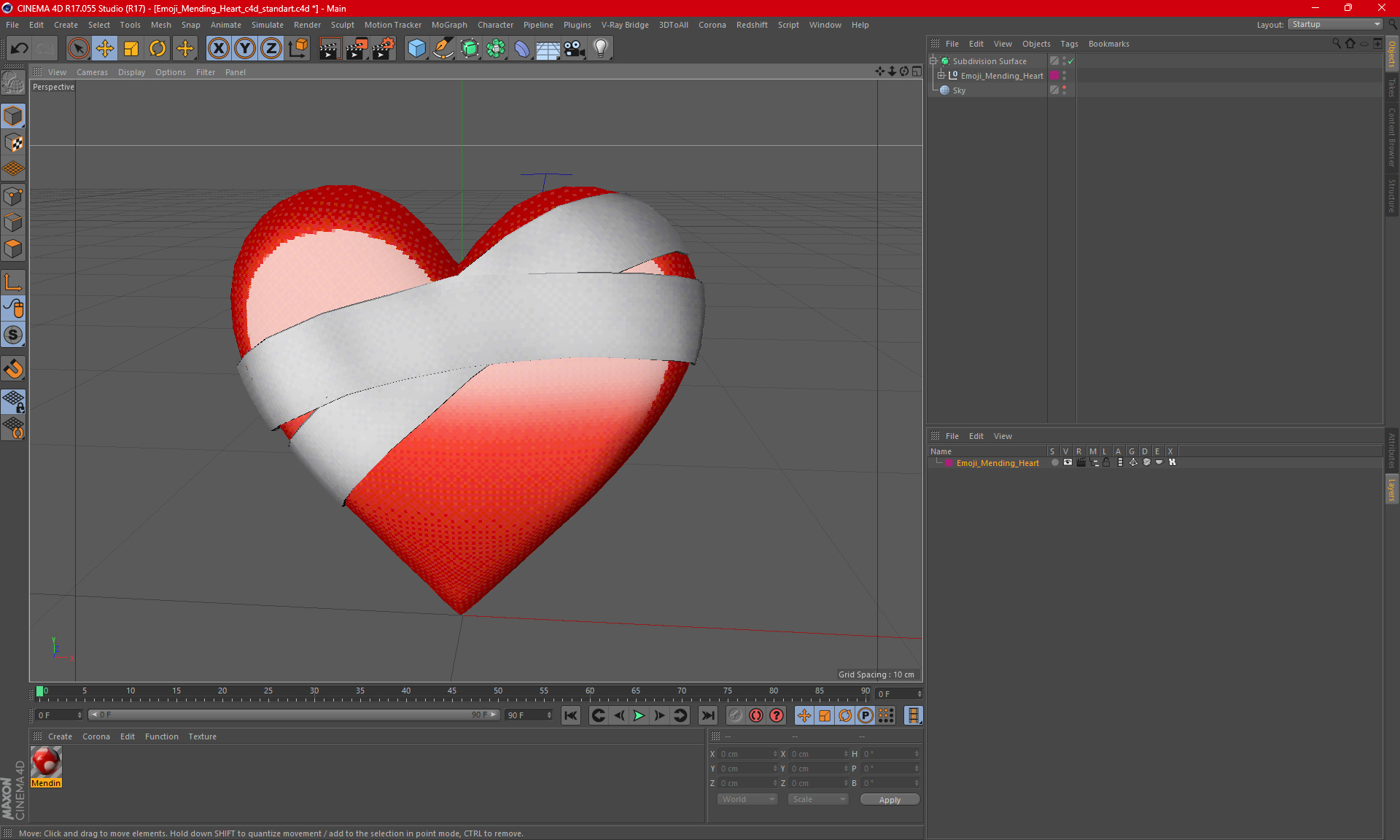
Task: Click Emoji_Mending_Heart layer color swatch in Objects
Action: click(1054, 76)
